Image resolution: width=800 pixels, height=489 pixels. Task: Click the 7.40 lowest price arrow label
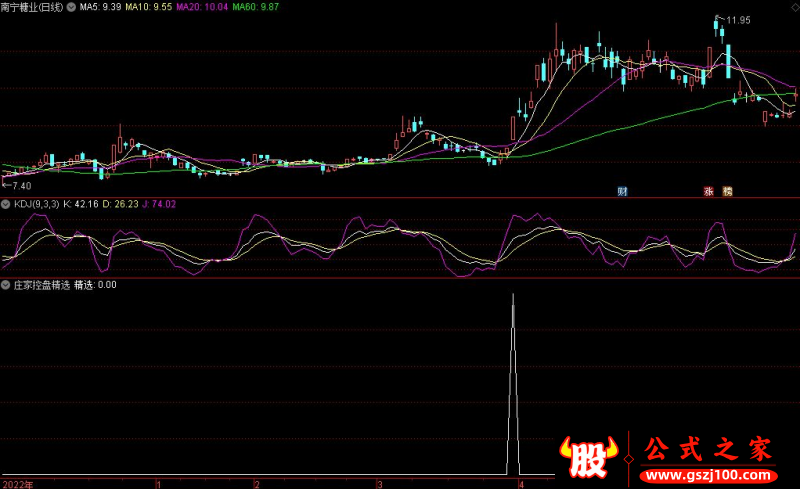pyautogui.click(x=17, y=186)
